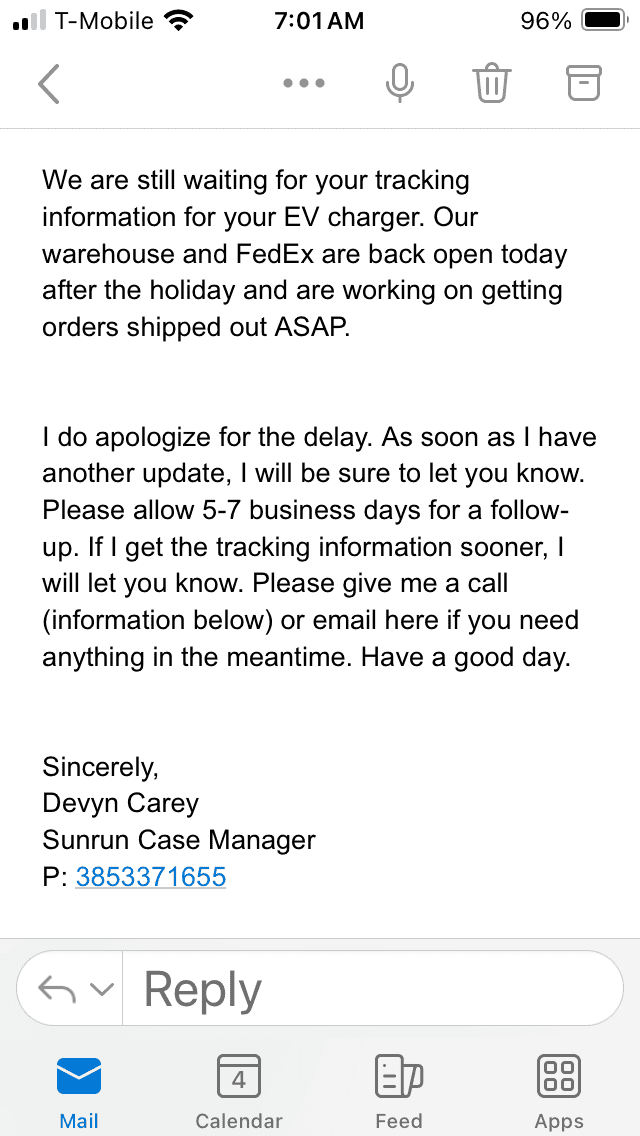
Task: Open the Apps tab
Action: pos(559,1091)
